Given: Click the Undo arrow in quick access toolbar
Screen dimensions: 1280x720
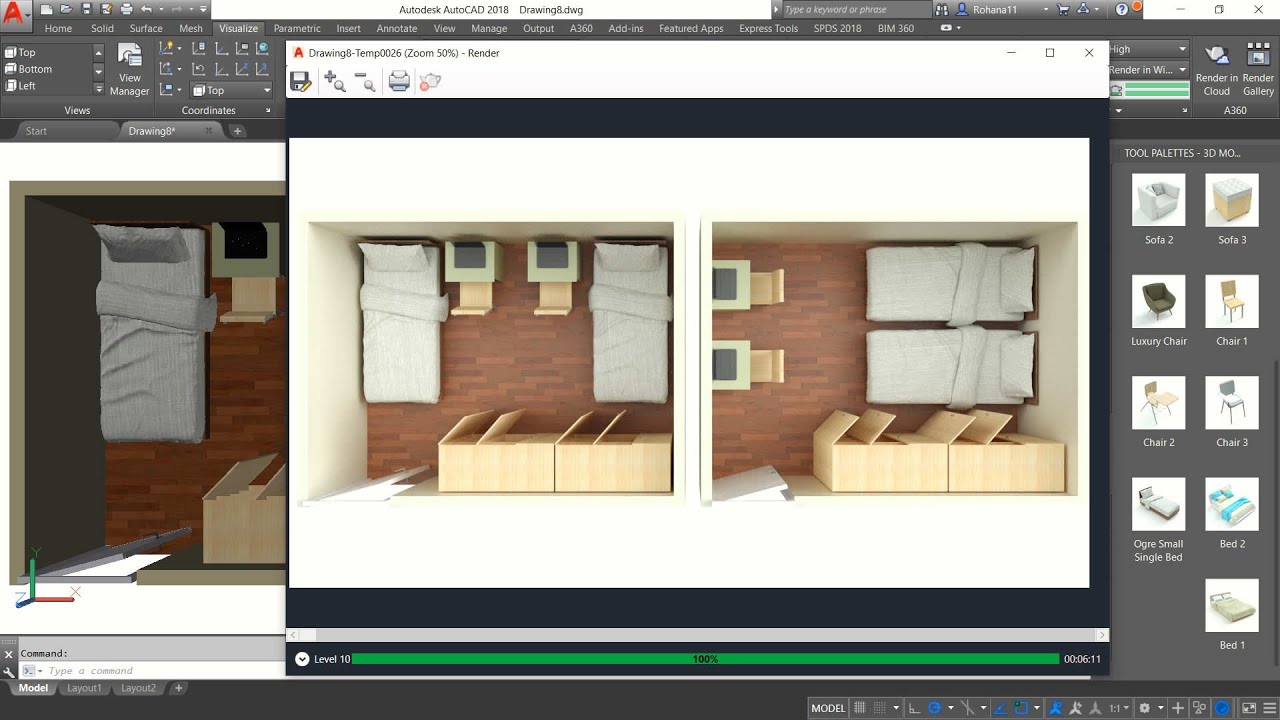Looking at the screenshot, I should click(x=146, y=9).
